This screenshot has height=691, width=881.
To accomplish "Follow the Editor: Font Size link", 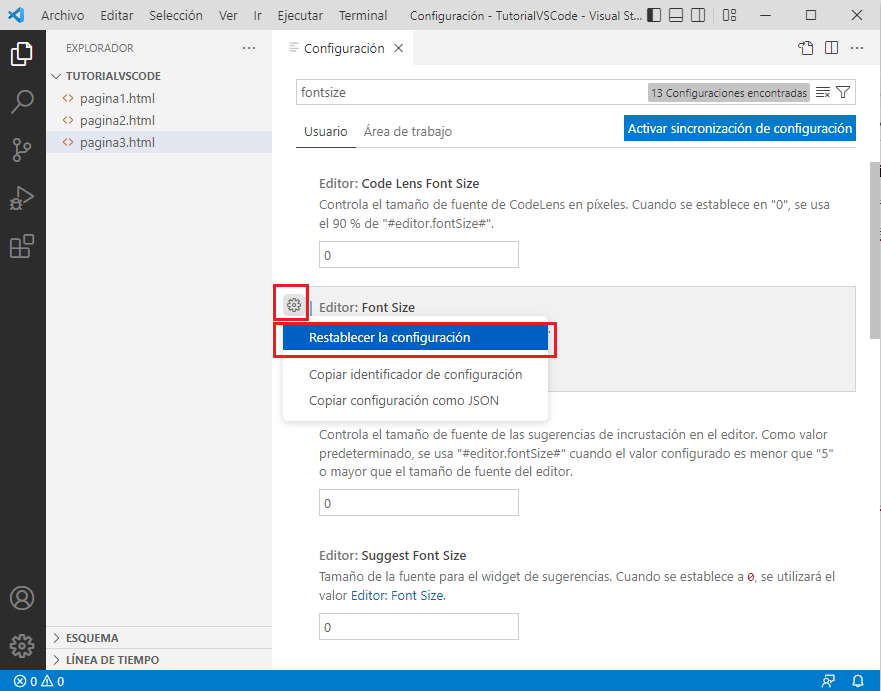I will [397, 595].
